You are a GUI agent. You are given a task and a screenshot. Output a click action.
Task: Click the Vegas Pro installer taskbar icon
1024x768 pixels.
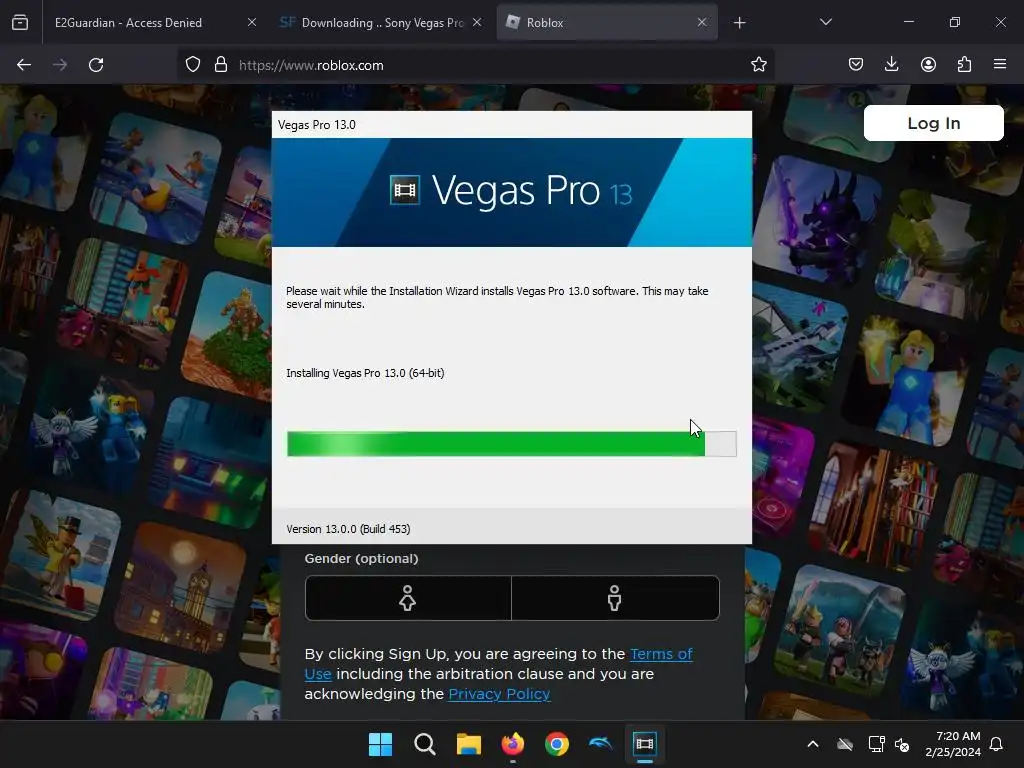tap(645, 744)
